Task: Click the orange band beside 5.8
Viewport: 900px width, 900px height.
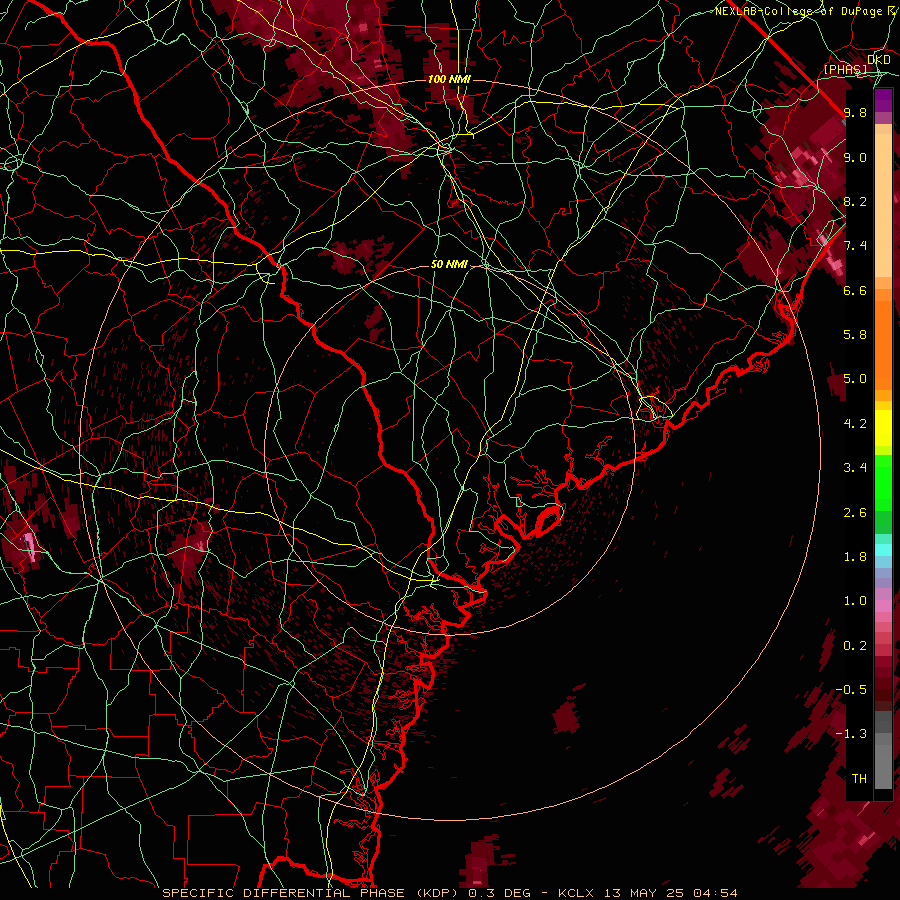Action: pyautogui.click(x=883, y=344)
